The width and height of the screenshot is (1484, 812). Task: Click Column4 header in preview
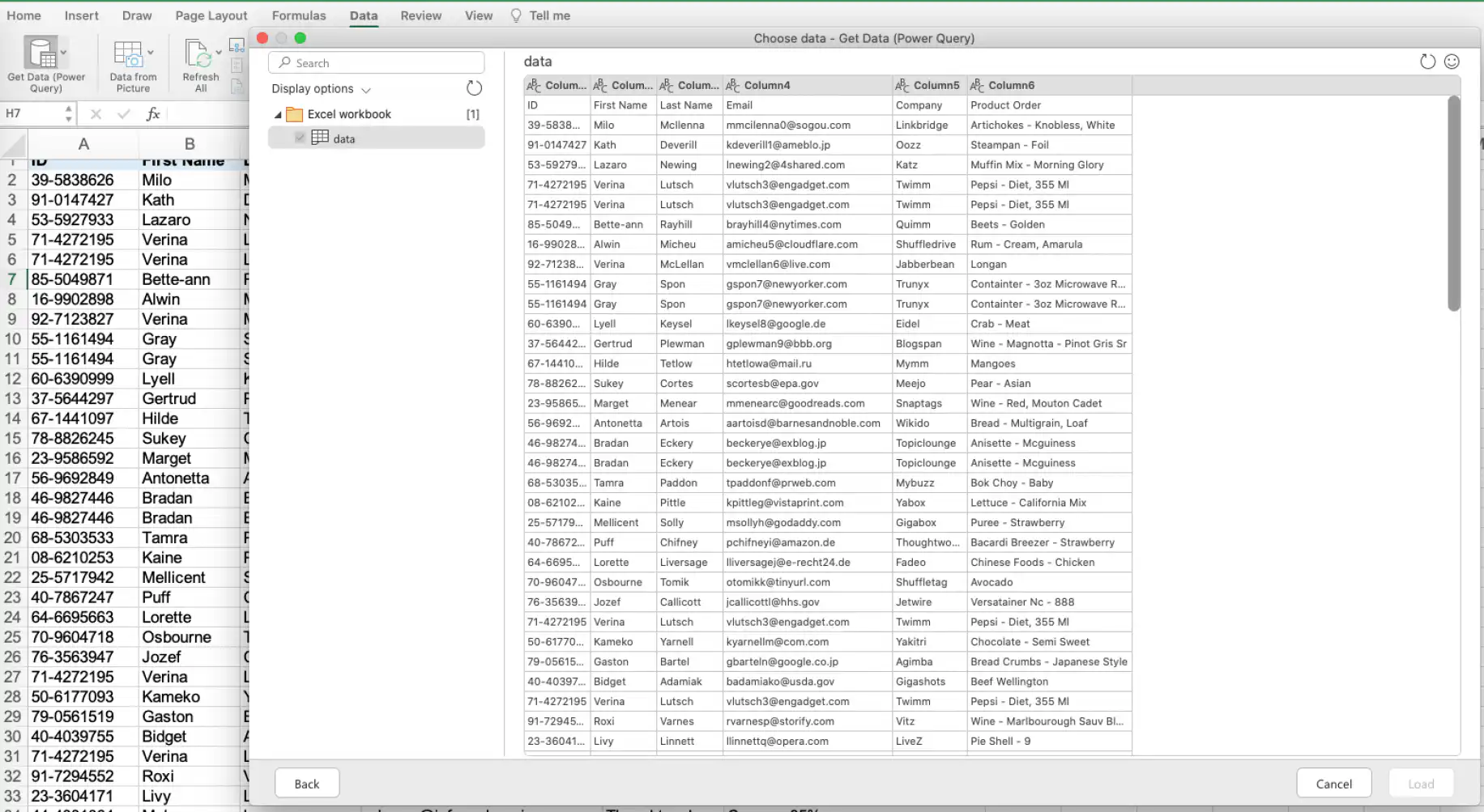[x=808, y=85]
